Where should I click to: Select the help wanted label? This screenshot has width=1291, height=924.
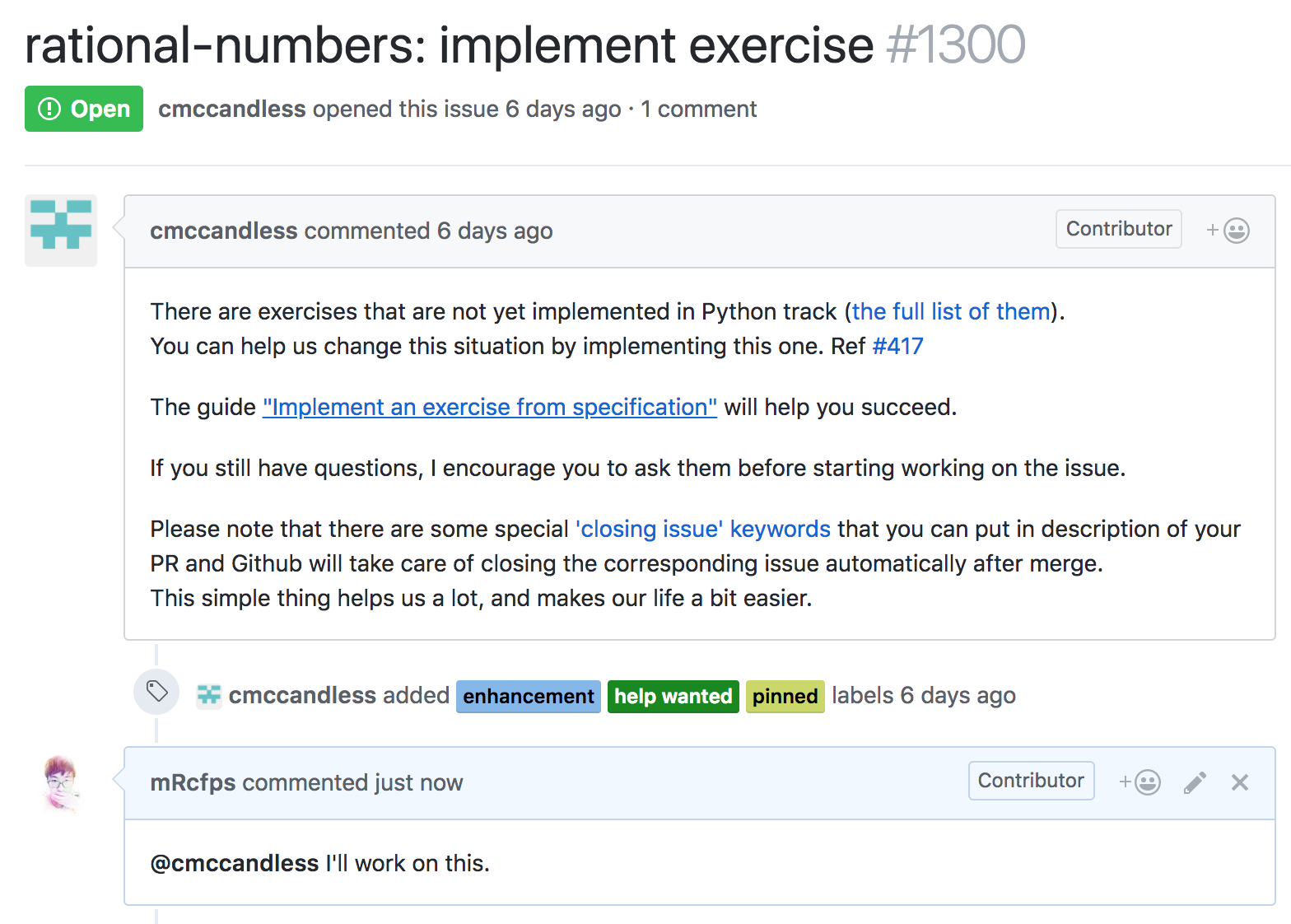point(673,697)
